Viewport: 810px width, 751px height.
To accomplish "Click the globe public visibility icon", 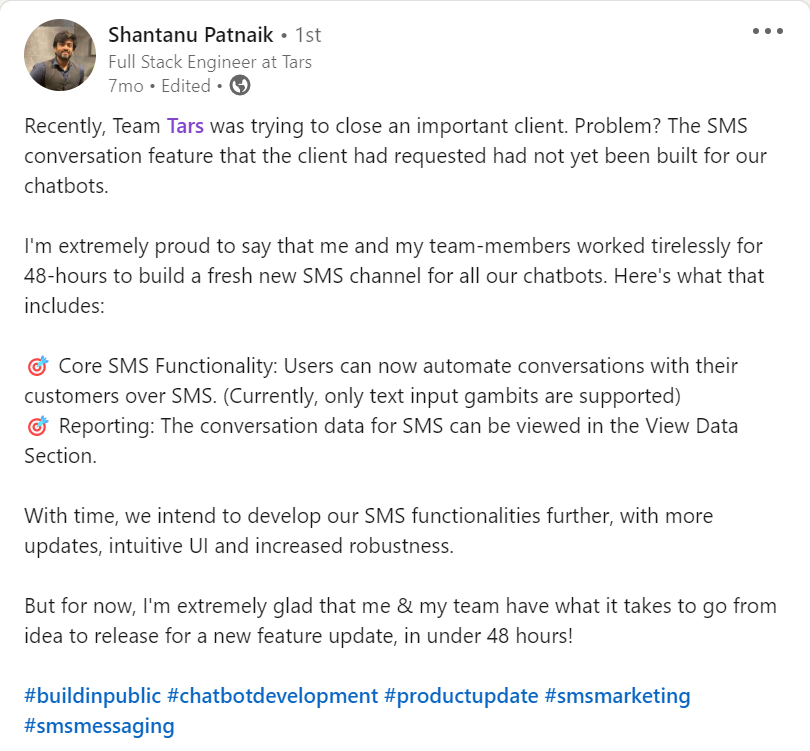I will [240, 86].
